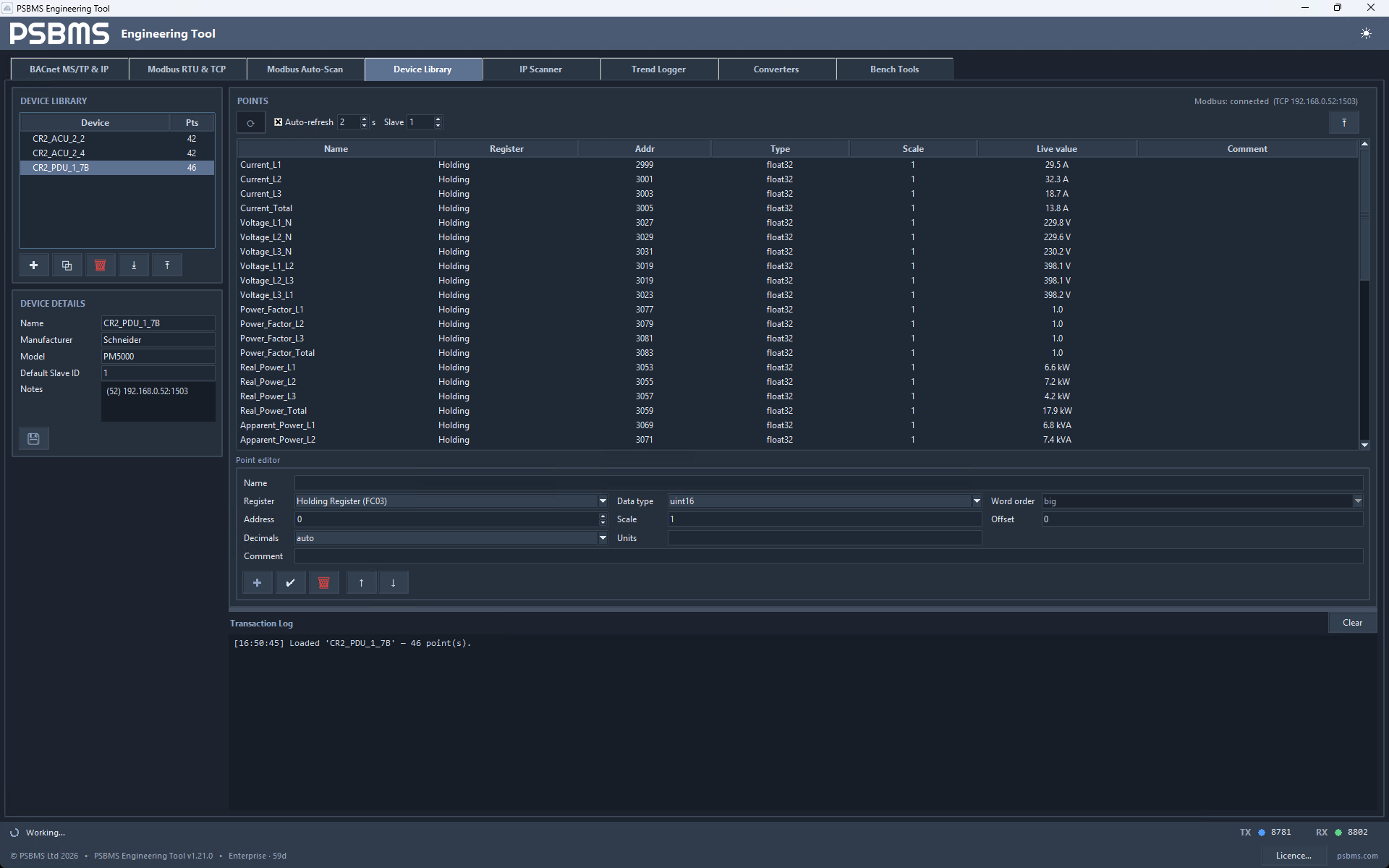The image size is (1389, 868).
Task: Add a new point in the point editor
Action: (257, 582)
